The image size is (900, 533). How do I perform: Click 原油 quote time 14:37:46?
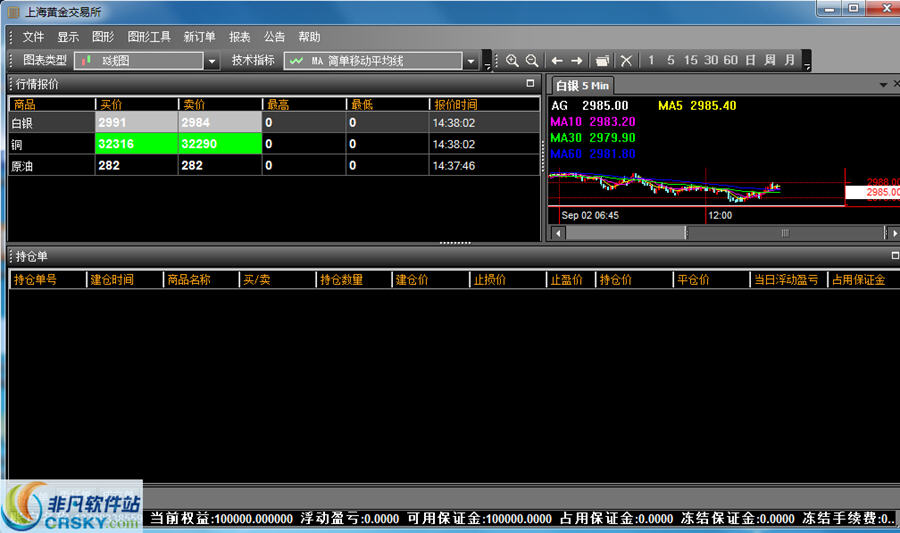click(454, 166)
